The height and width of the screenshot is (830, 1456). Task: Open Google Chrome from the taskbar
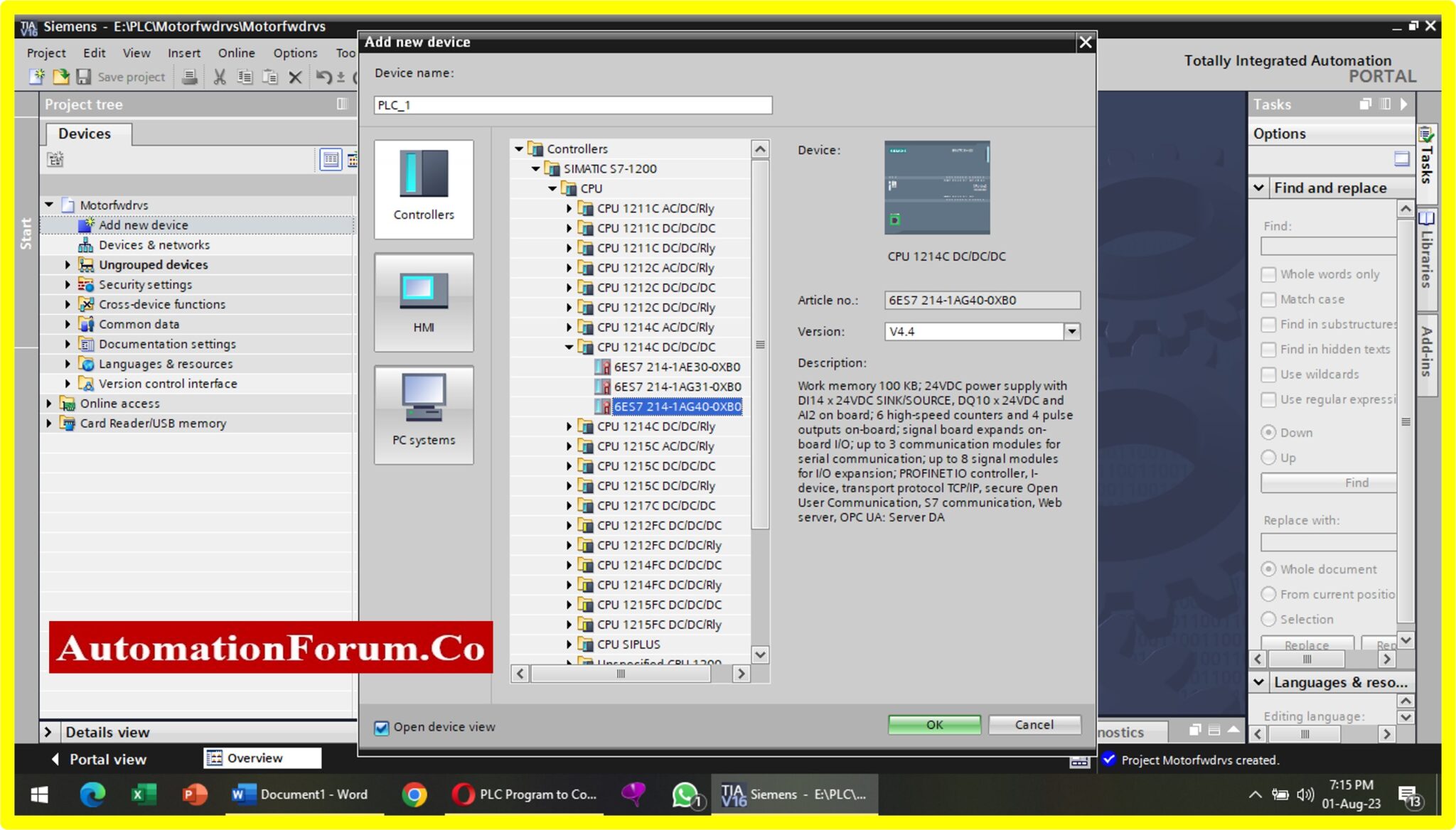point(414,794)
